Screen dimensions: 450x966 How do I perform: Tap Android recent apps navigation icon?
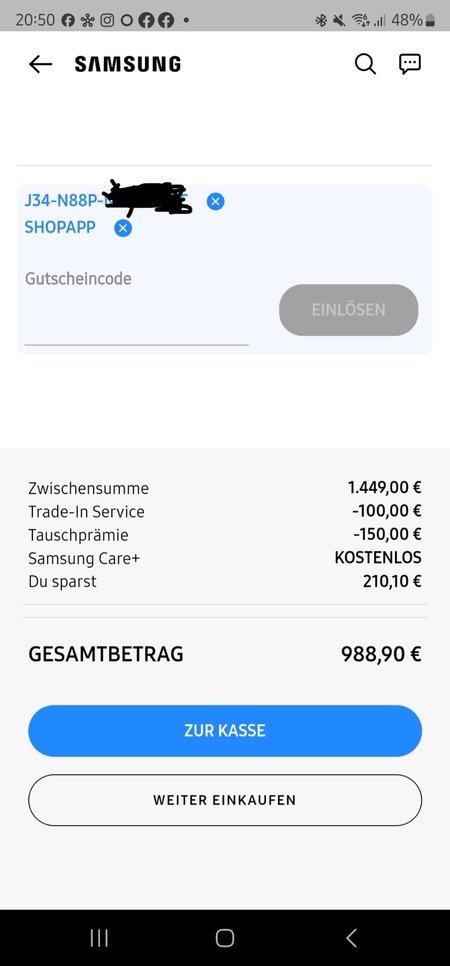pos(99,938)
